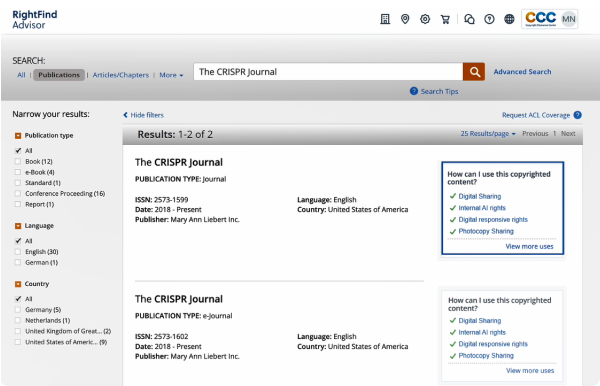Check the English (30) language filter

pyautogui.click(x=18, y=251)
